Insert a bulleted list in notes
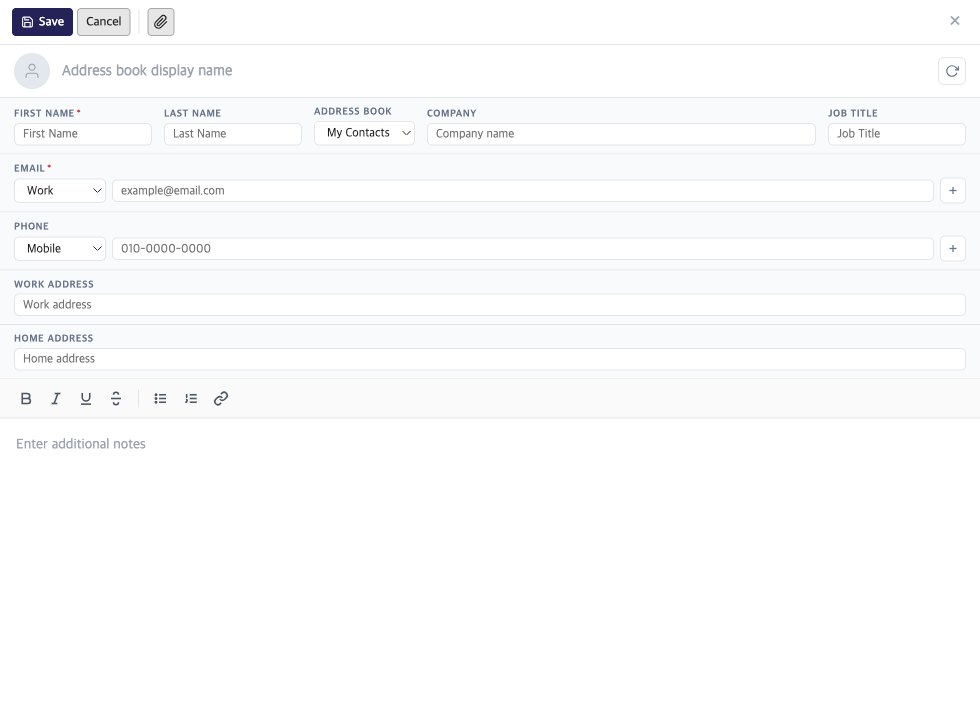The height and width of the screenshot is (720, 980). [x=161, y=399]
